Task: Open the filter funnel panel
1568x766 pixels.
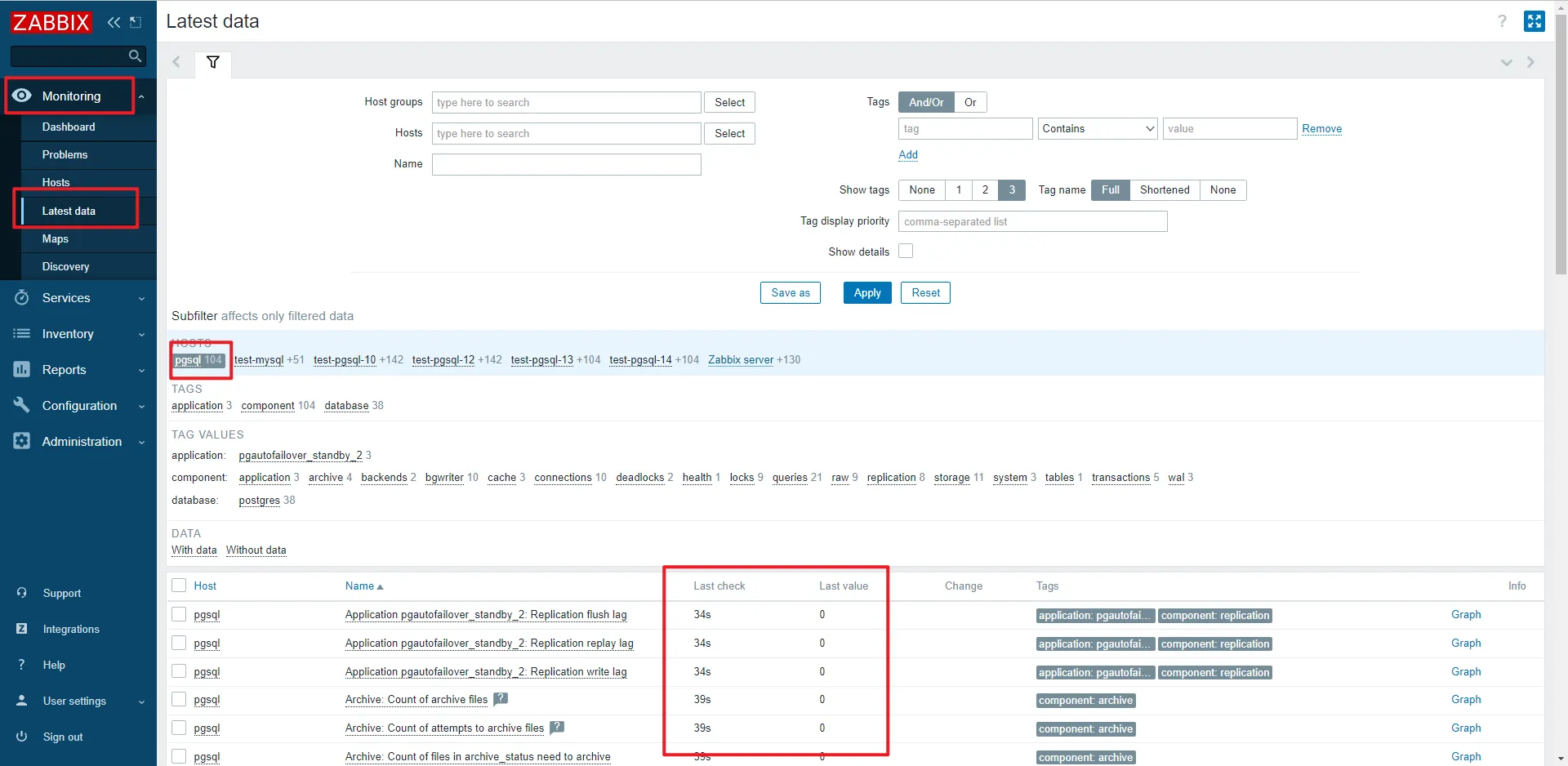Action: coord(213,61)
